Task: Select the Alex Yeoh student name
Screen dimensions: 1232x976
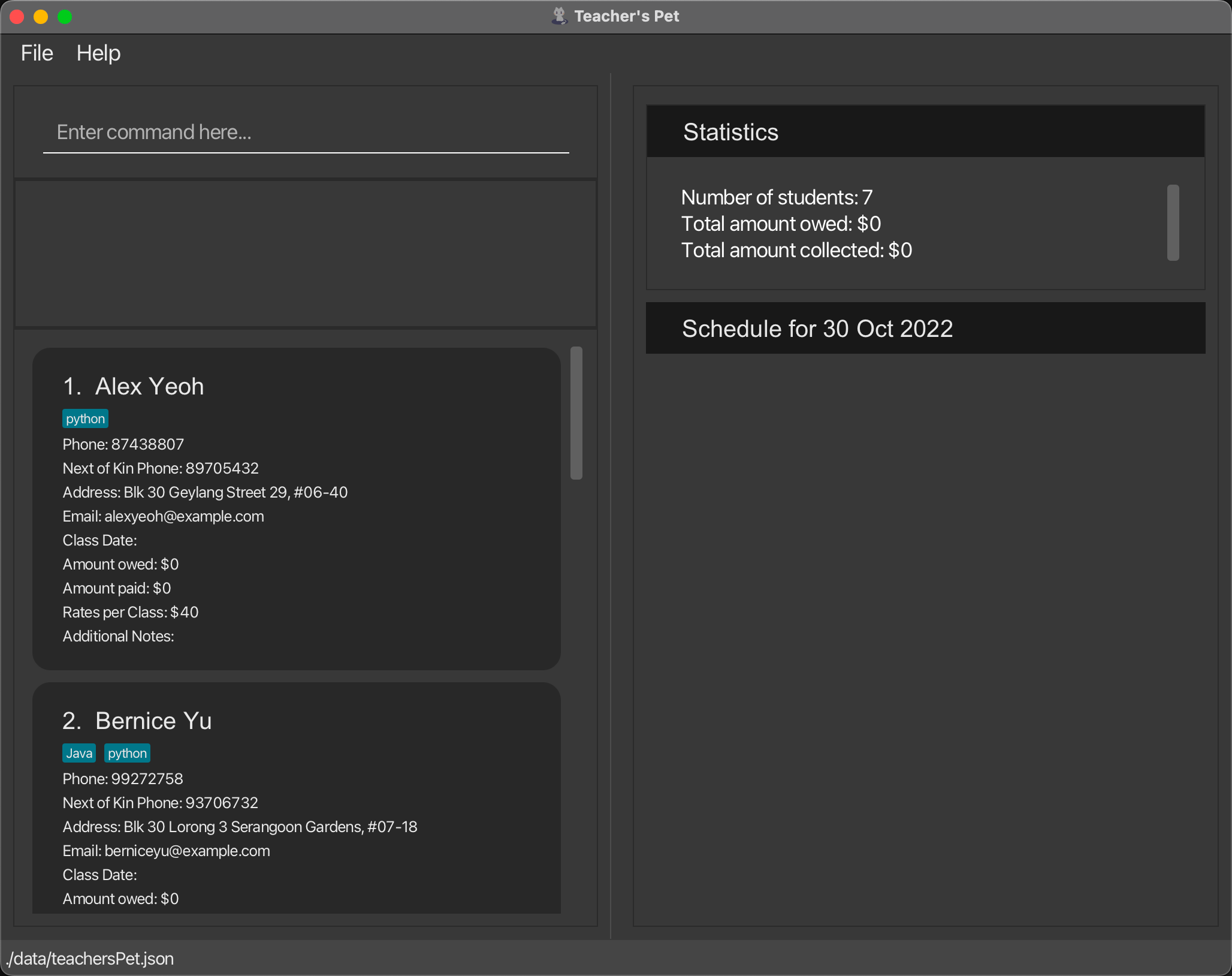Action: 149,386
